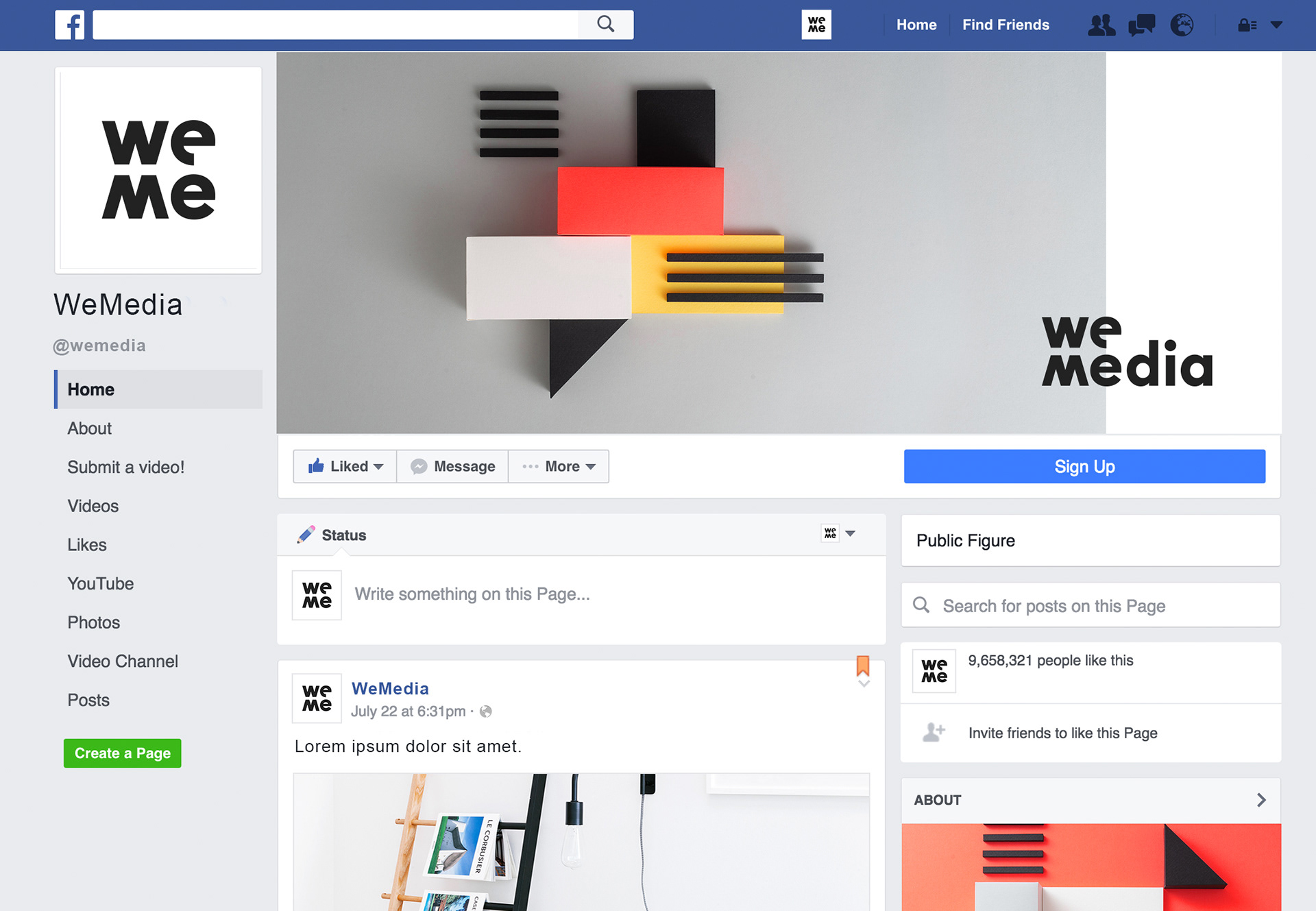Screen dimensions: 1316x911
Task: Open the privacy shortcuts lock icon
Action: pyautogui.click(x=1247, y=25)
